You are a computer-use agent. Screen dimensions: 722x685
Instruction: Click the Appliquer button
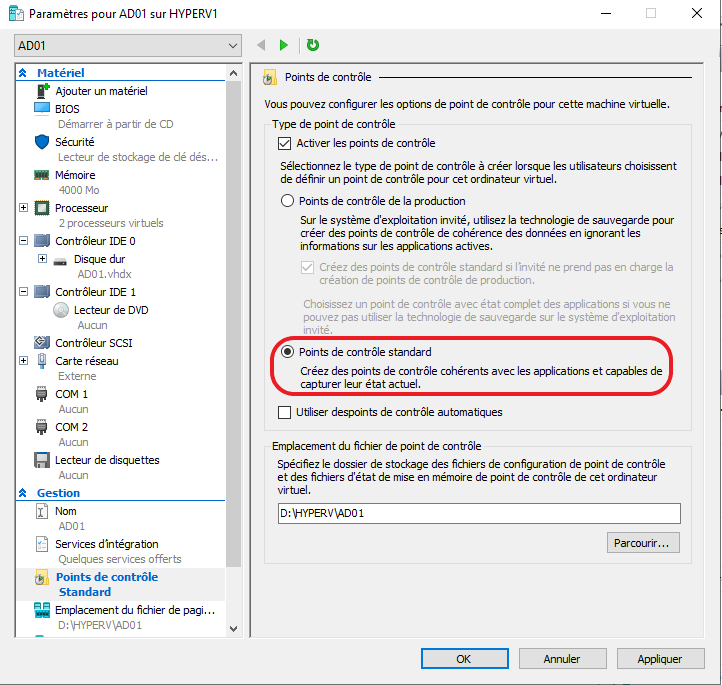[659, 659]
